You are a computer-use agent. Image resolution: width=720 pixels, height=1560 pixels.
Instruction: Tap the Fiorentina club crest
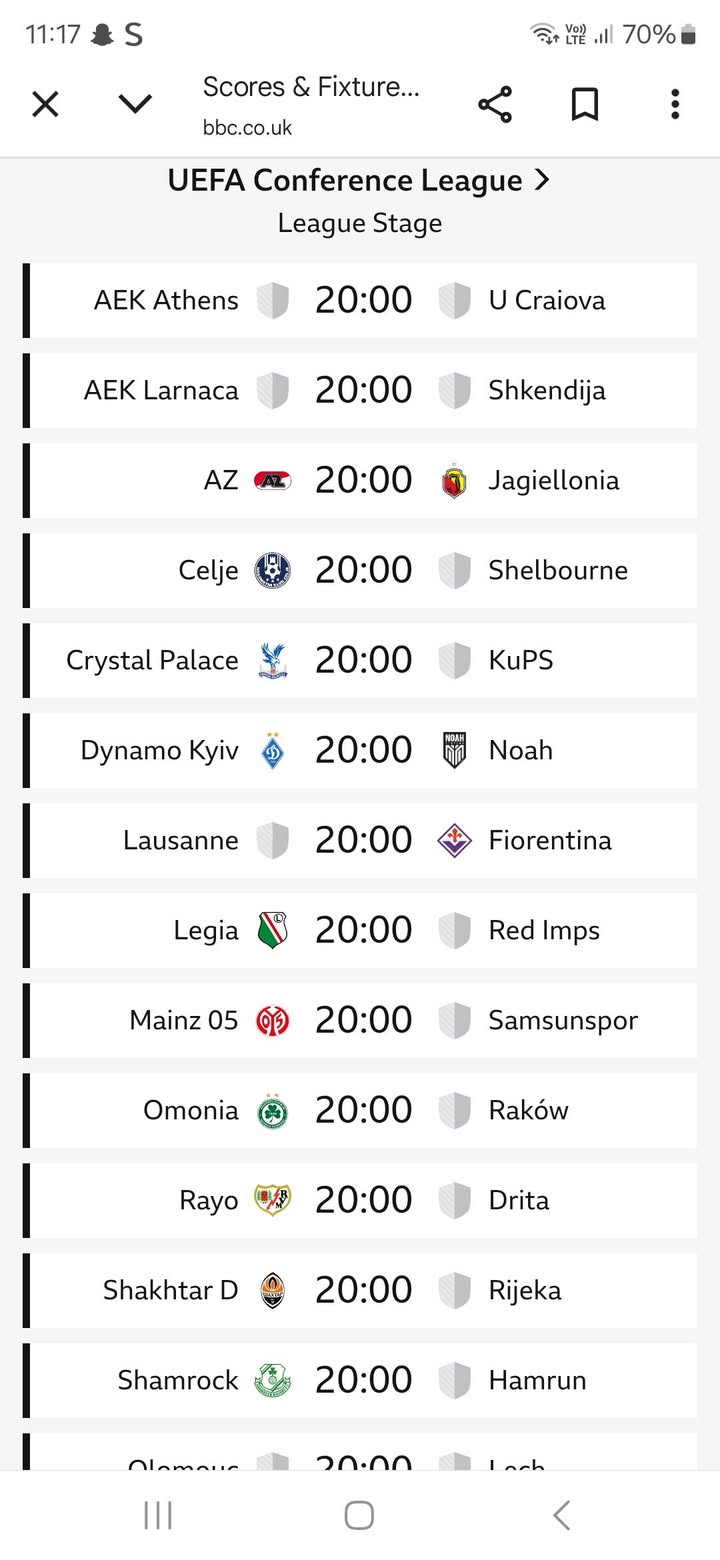point(454,840)
